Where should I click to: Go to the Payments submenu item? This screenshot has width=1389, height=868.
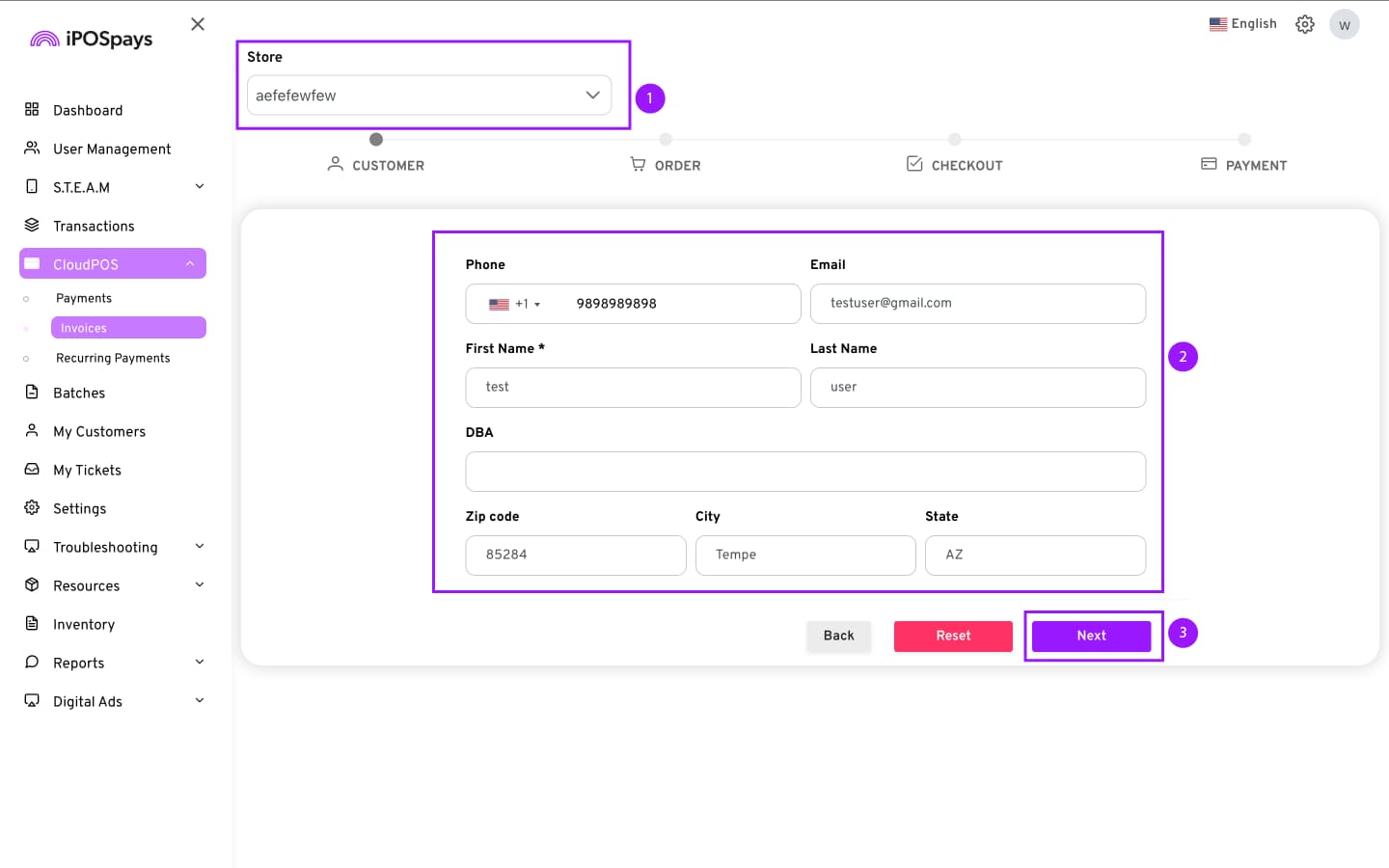[84, 299]
